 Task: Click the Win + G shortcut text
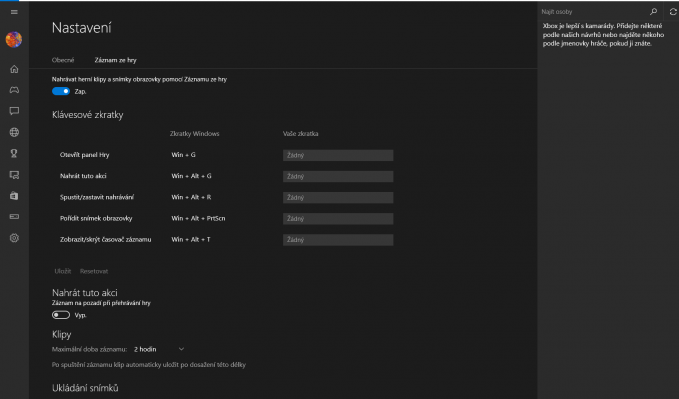click(x=183, y=155)
